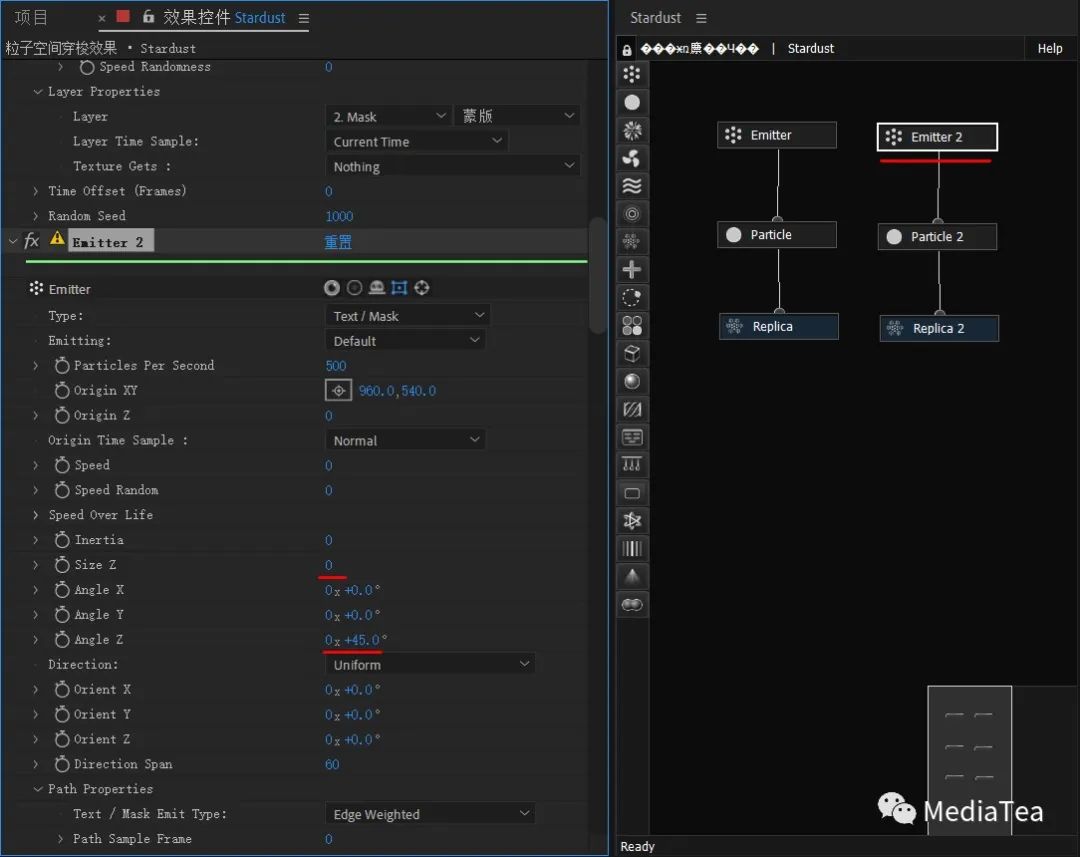Select the first Emitter node in the graph
The width and height of the screenshot is (1080, 857).
point(777,135)
